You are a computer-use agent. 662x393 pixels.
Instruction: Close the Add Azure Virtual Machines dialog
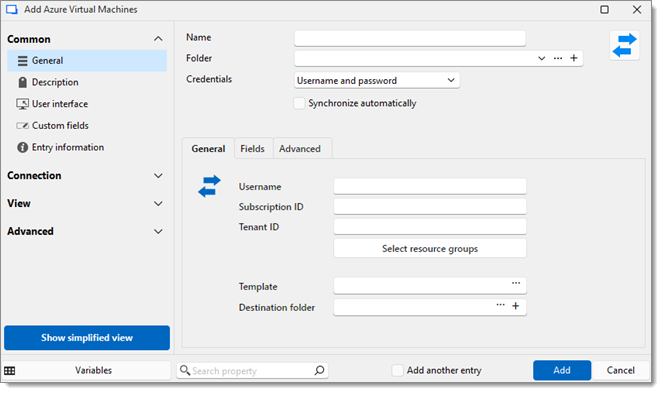pyautogui.click(x=637, y=10)
